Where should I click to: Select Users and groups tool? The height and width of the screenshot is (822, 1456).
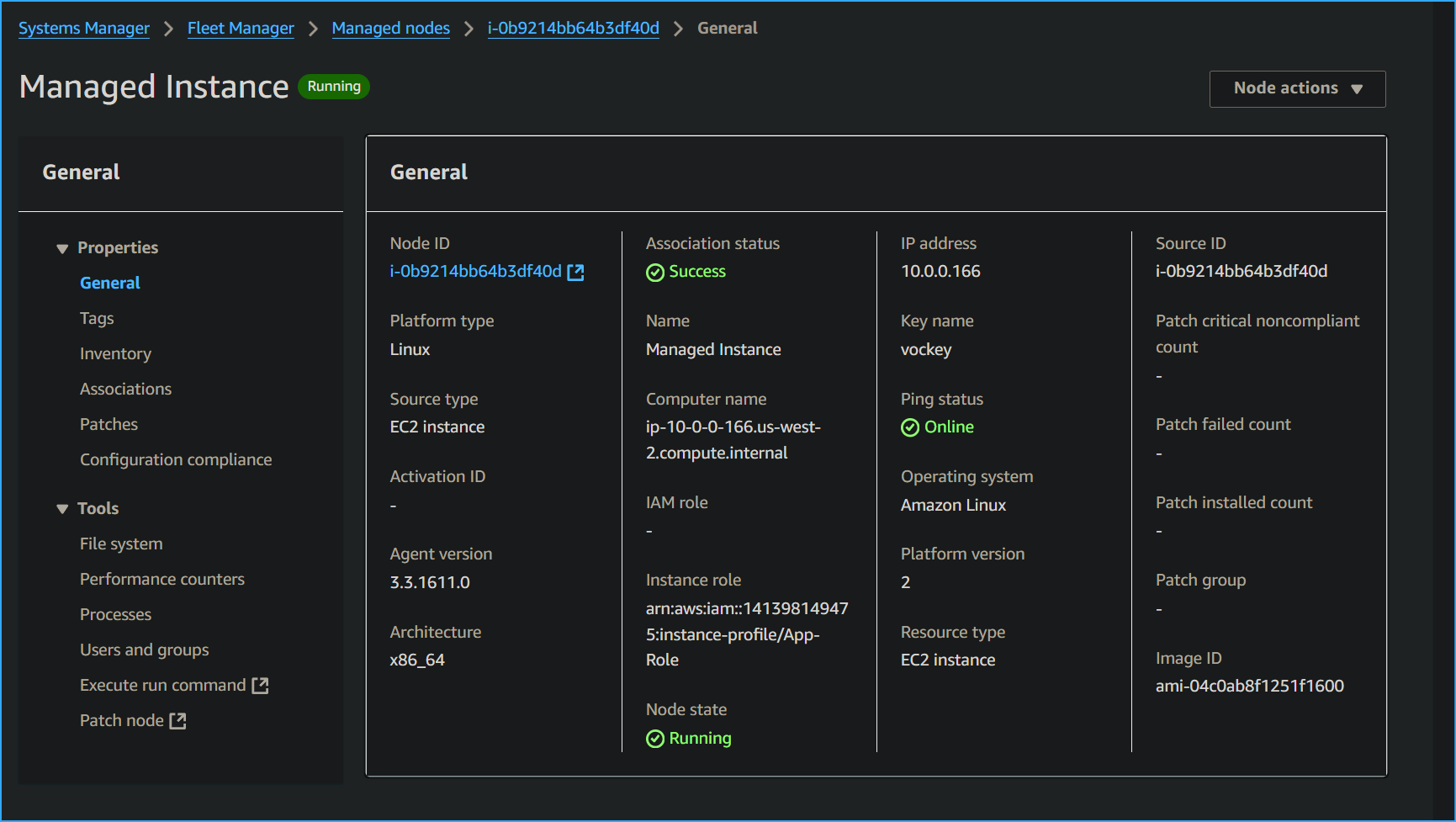point(144,650)
